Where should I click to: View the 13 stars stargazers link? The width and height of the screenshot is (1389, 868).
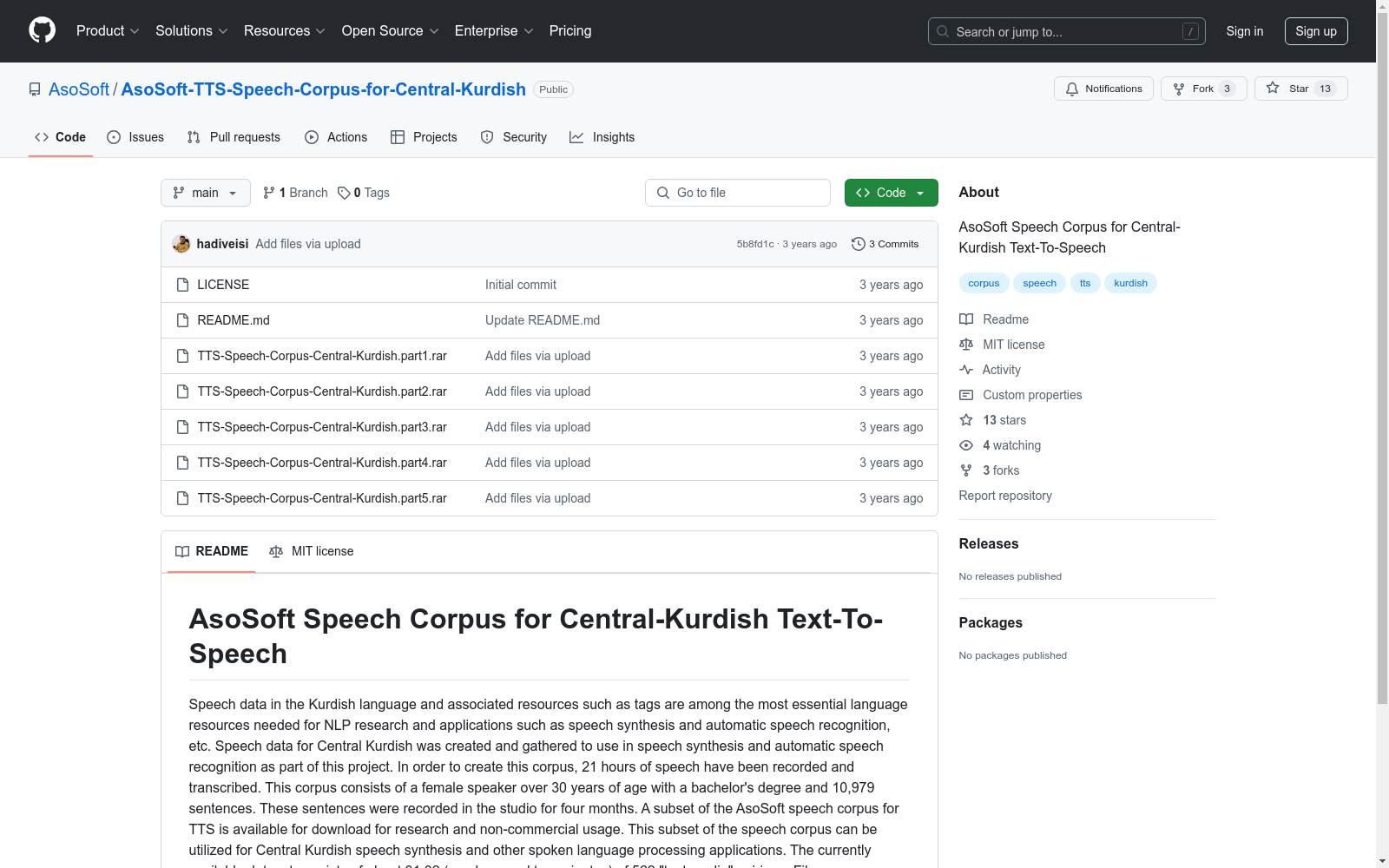click(992, 420)
